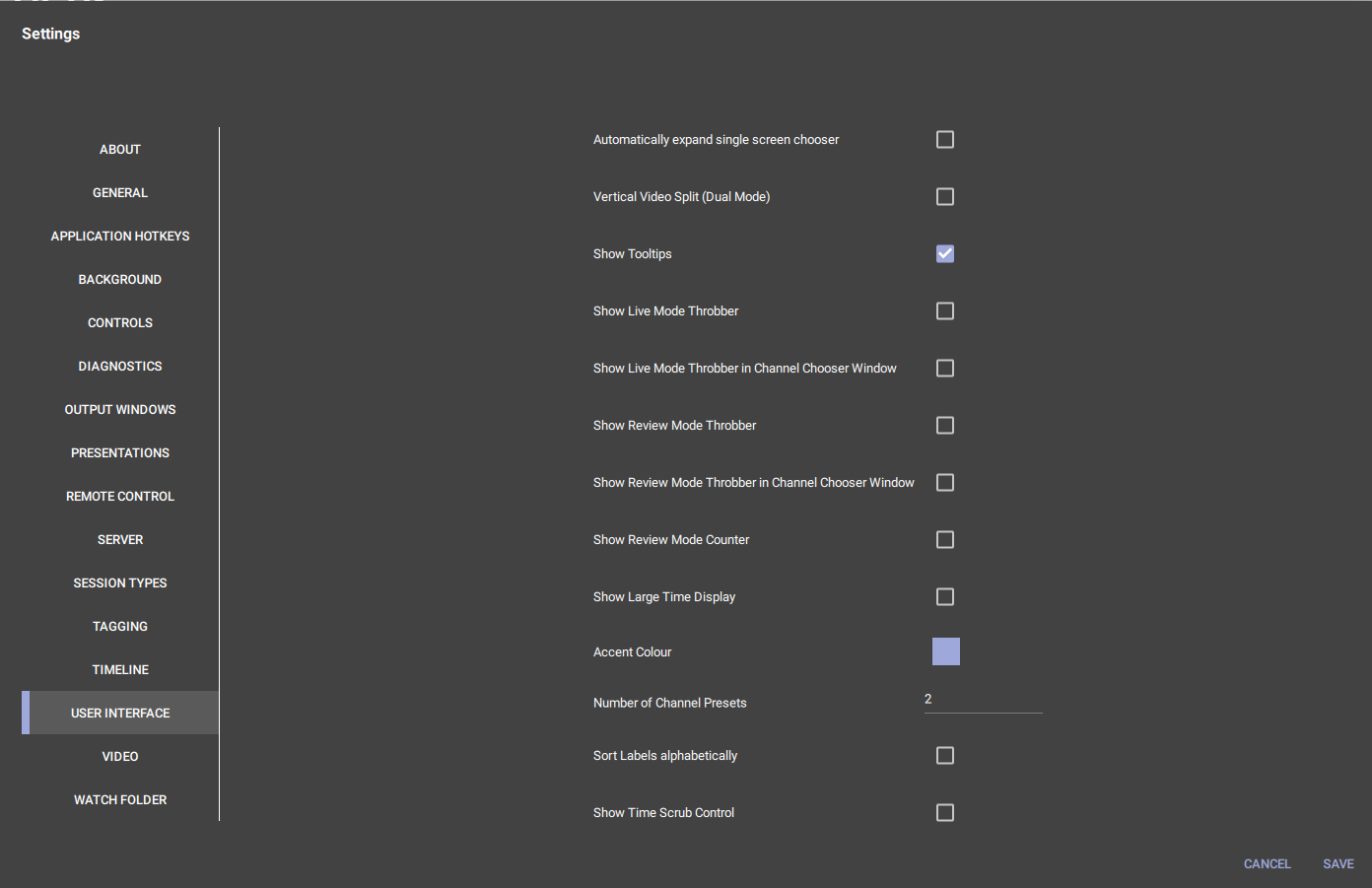
Task: Open Session Types settings
Action: (x=120, y=583)
